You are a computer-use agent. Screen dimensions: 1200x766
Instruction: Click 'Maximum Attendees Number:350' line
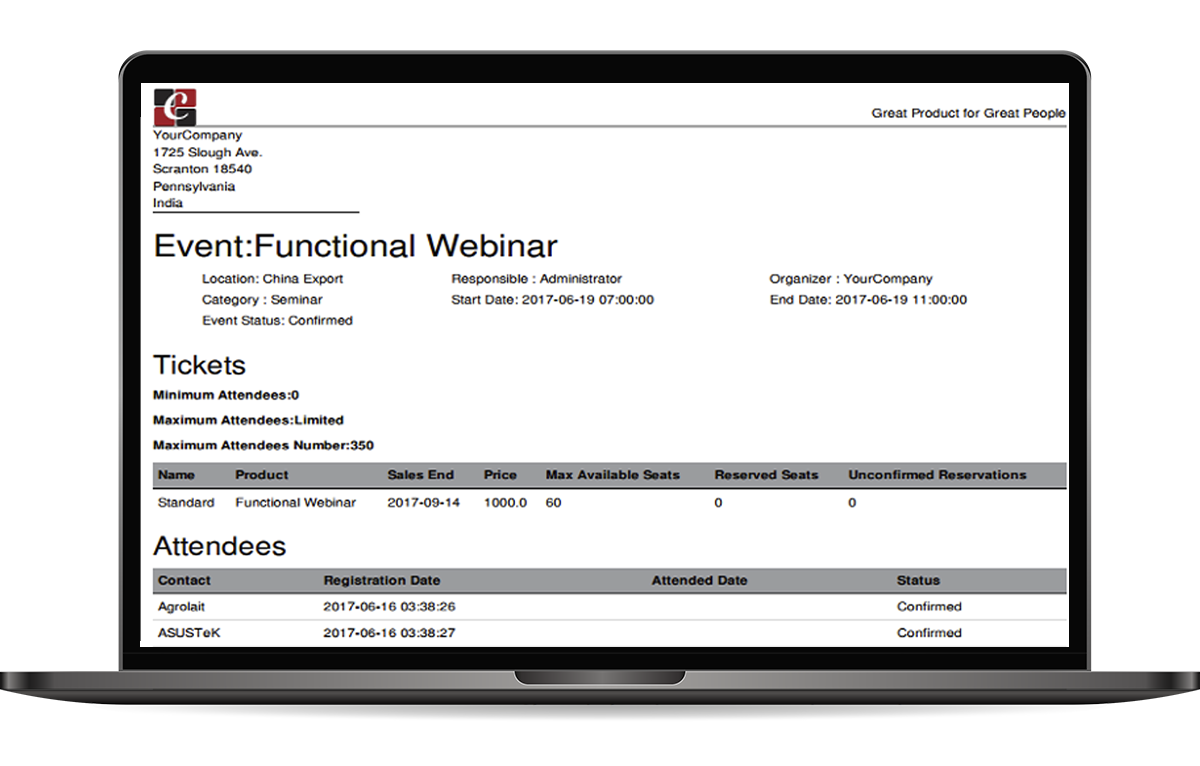pos(263,445)
